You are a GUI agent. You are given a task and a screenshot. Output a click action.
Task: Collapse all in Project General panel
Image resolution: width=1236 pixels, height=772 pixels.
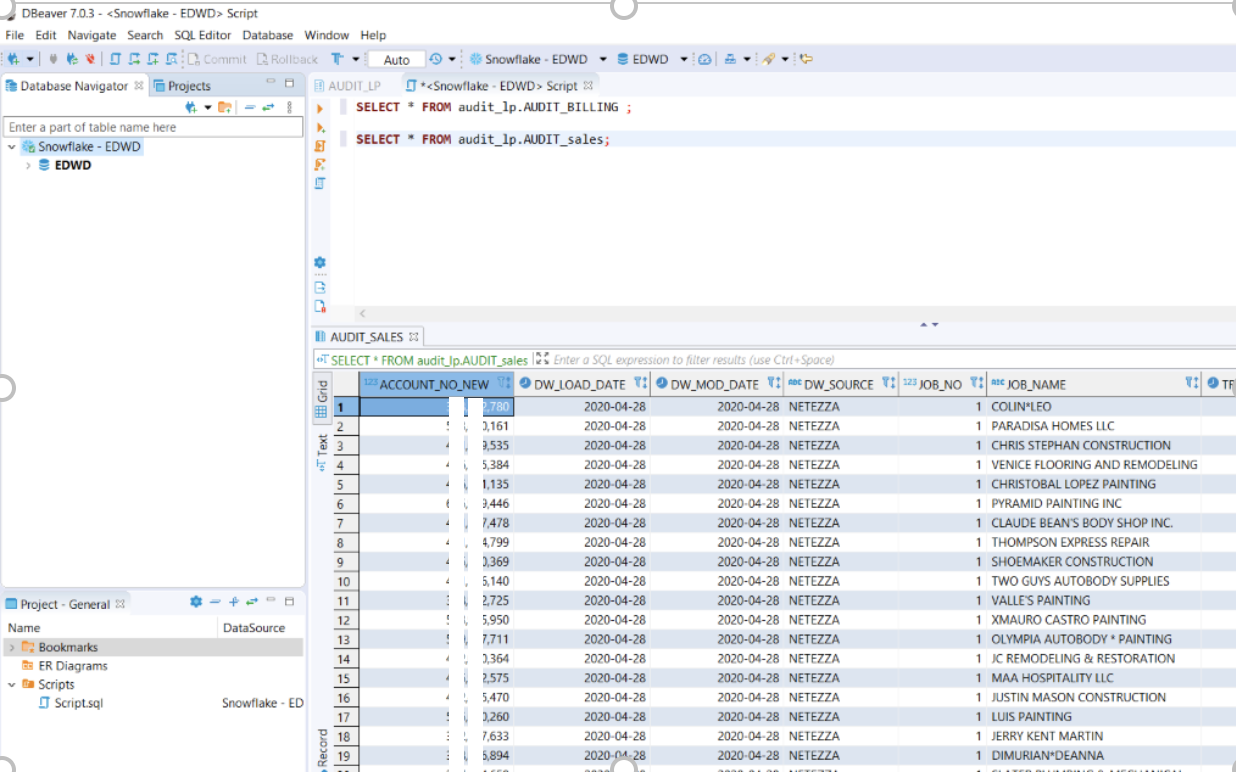[215, 602]
